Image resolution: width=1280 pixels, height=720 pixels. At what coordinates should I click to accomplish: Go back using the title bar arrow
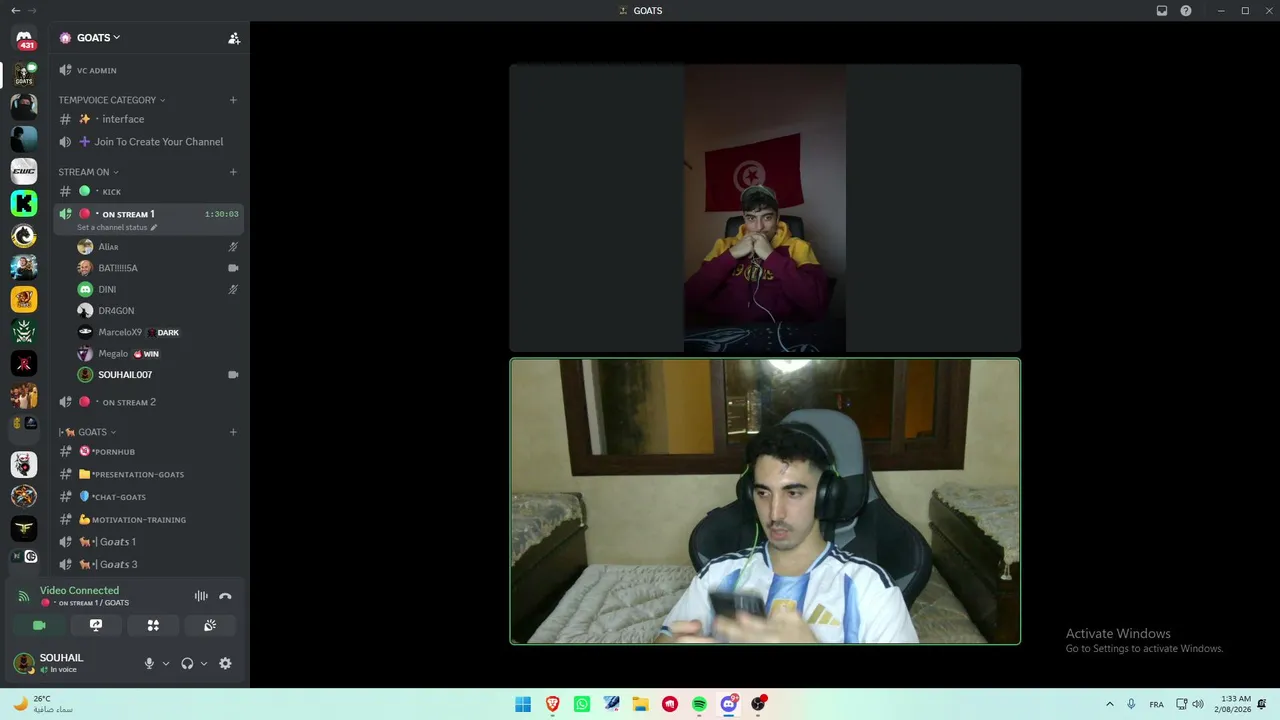click(x=14, y=10)
